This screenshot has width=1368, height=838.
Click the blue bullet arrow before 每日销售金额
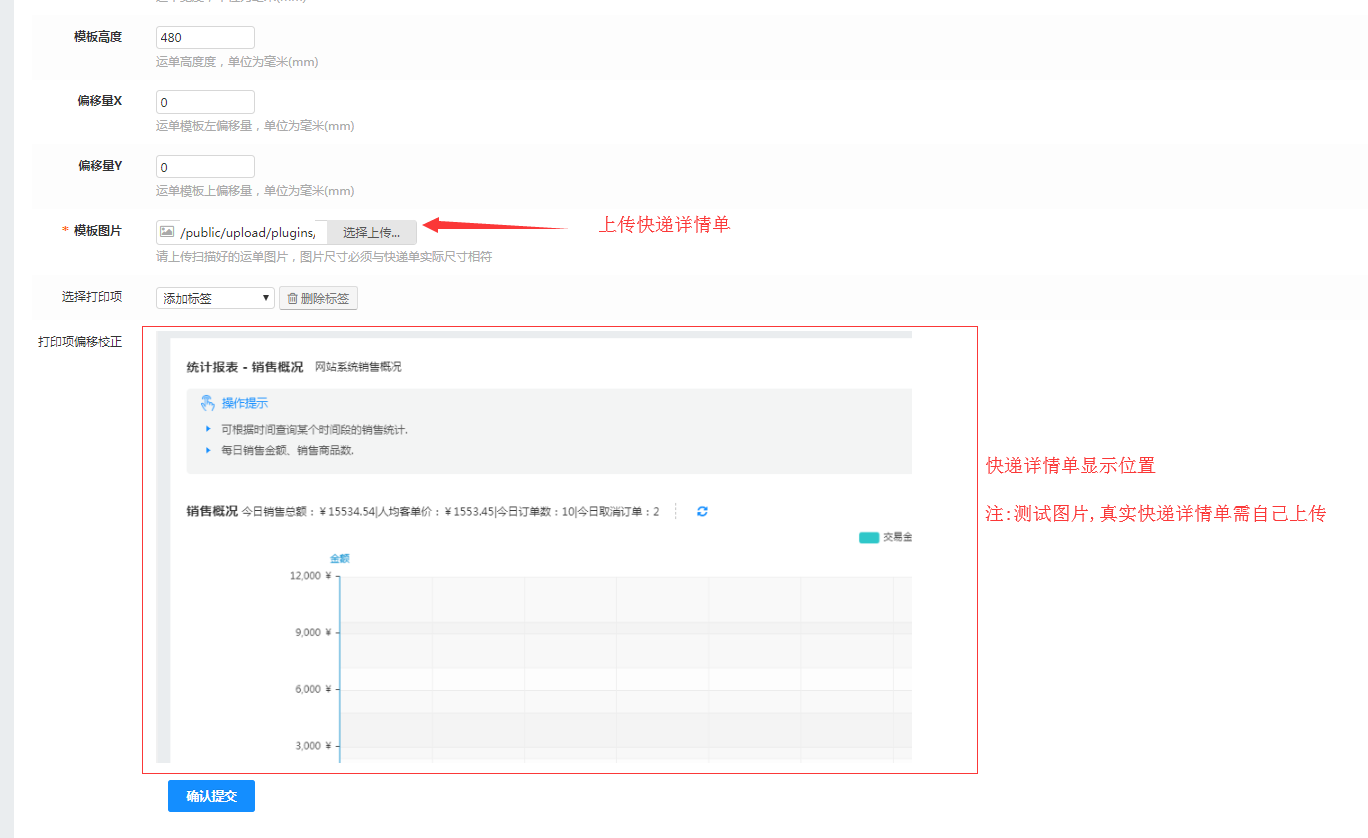(x=208, y=450)
